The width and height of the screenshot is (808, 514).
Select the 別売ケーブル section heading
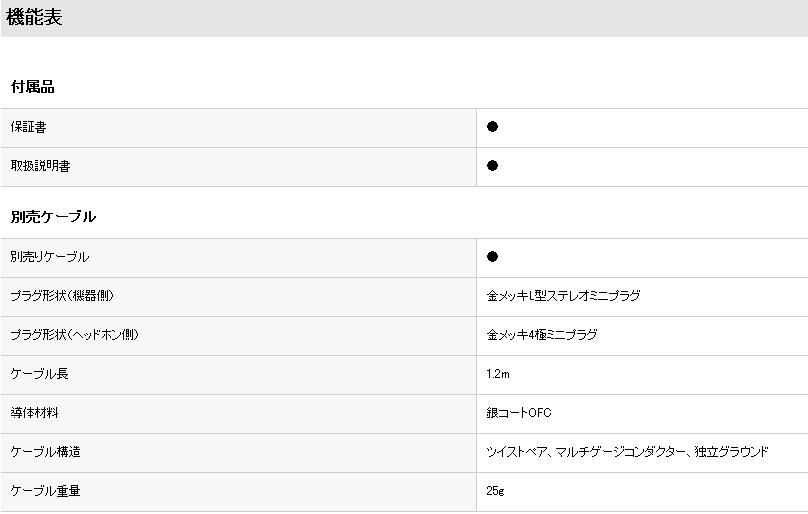pos(53,217)
